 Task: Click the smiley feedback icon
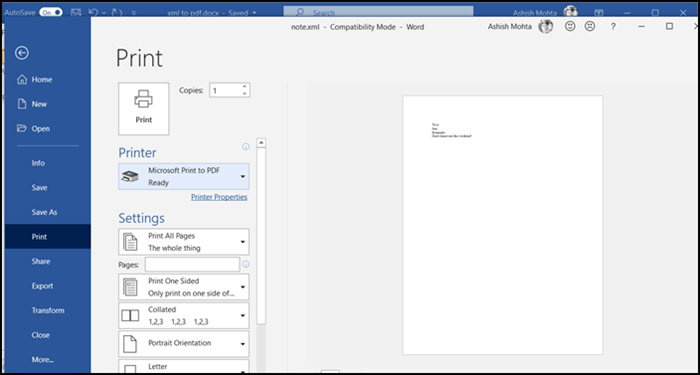click(x=570, y=26)
